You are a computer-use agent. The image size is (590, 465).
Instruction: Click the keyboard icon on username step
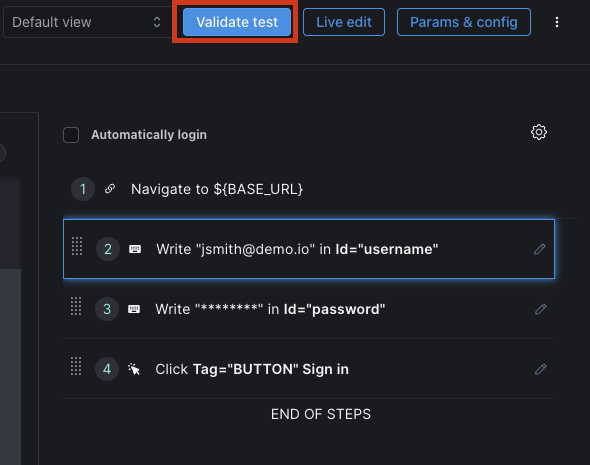pyautogui.click(x=135, y=249)
